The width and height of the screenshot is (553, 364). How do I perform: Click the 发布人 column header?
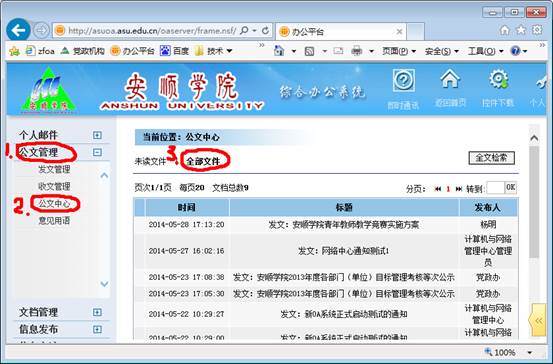pyautogui.click(x=488, y=207)
